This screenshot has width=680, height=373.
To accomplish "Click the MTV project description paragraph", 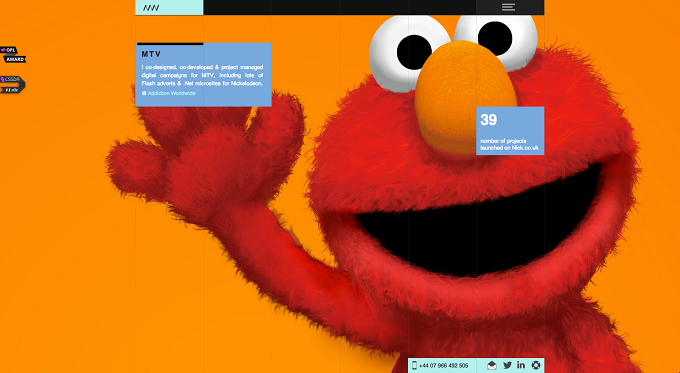I will coord(202,75).
